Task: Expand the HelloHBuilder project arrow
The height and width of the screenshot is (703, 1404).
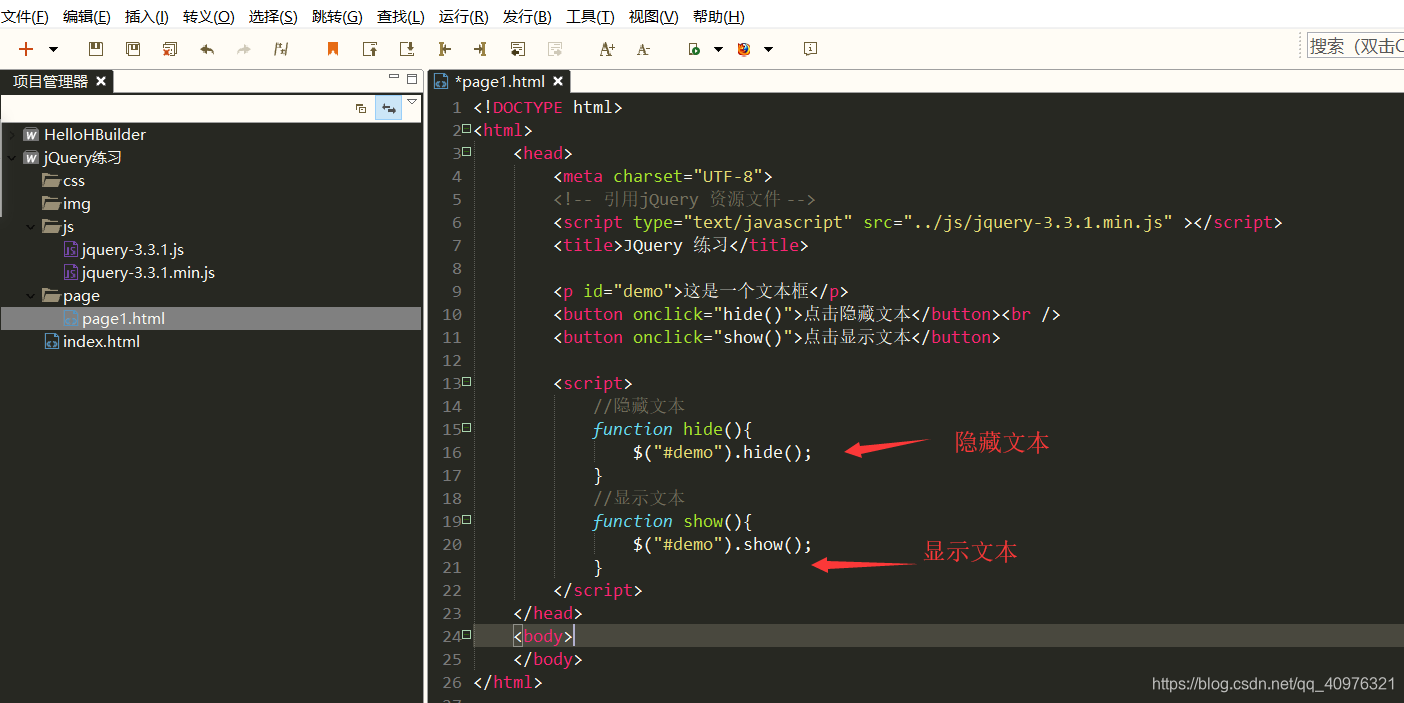Action: click(11, 134)
